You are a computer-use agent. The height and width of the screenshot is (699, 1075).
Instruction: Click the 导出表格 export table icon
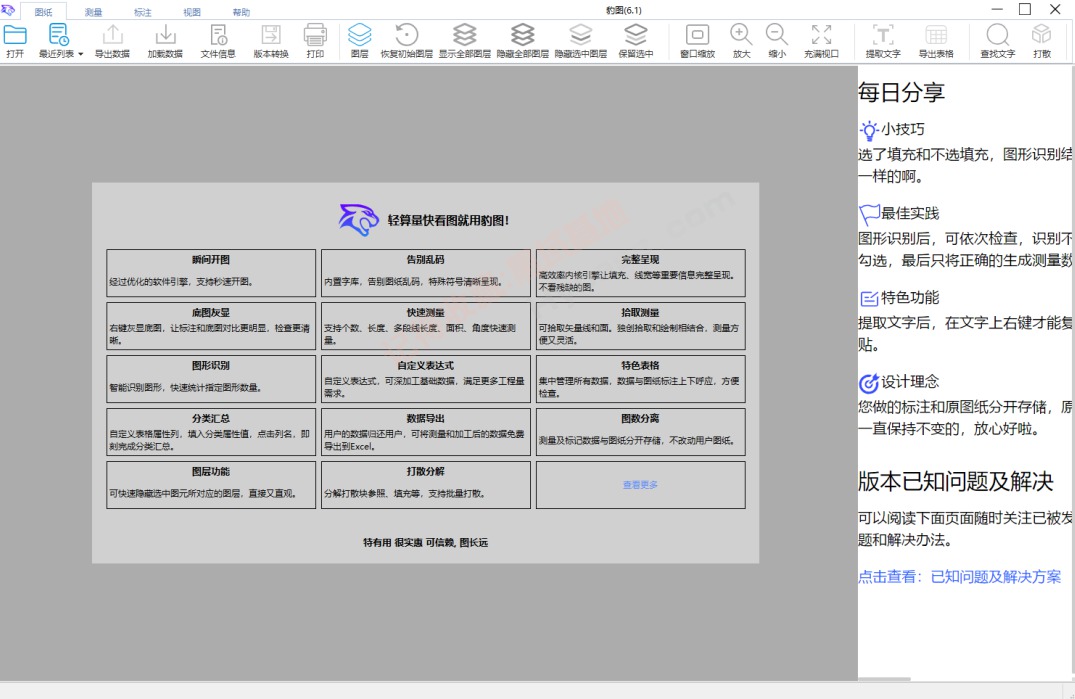pyautogui.click(x=936, y=34)
